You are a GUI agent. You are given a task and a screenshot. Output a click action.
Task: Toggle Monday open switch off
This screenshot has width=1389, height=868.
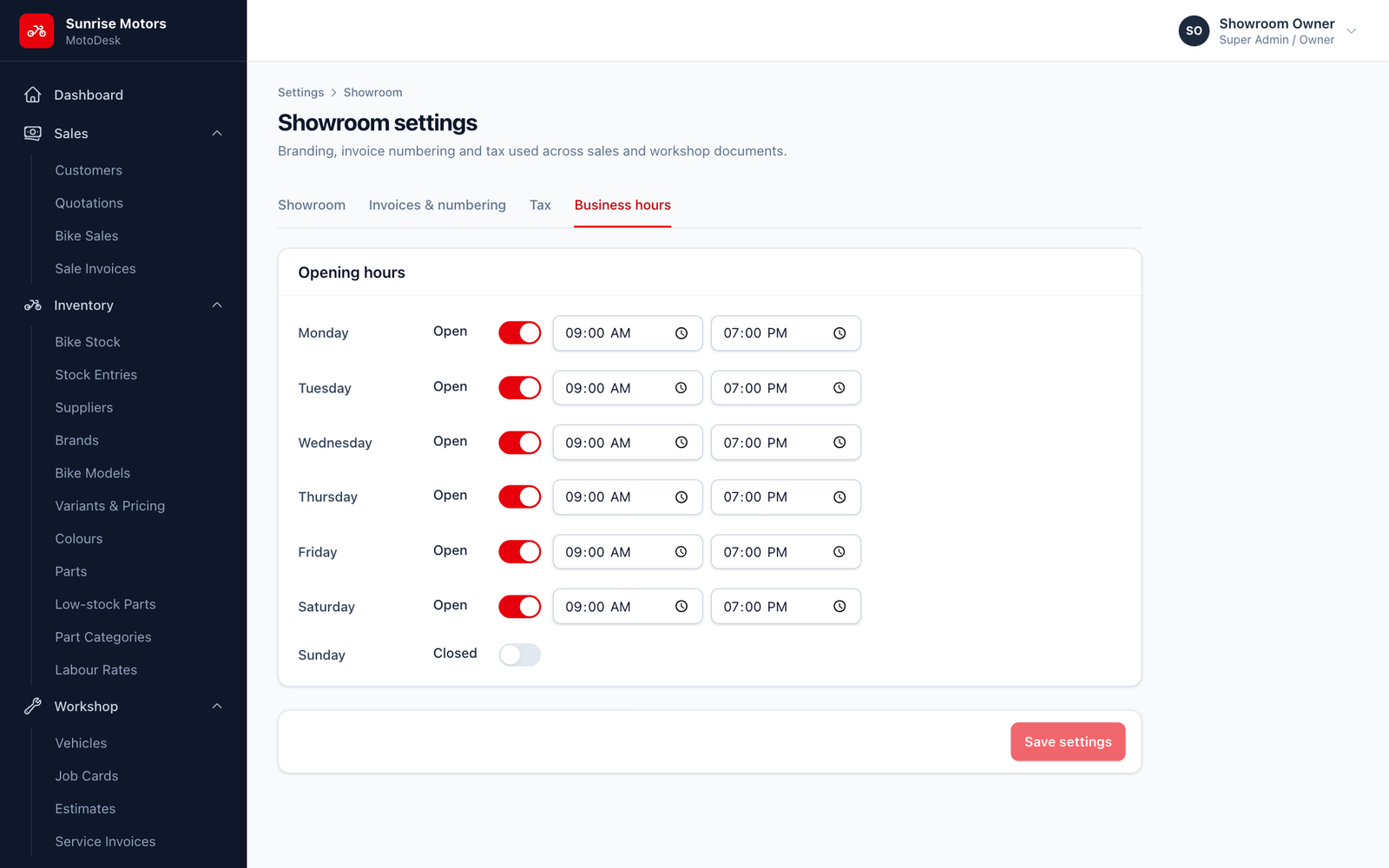pos(520,332)
